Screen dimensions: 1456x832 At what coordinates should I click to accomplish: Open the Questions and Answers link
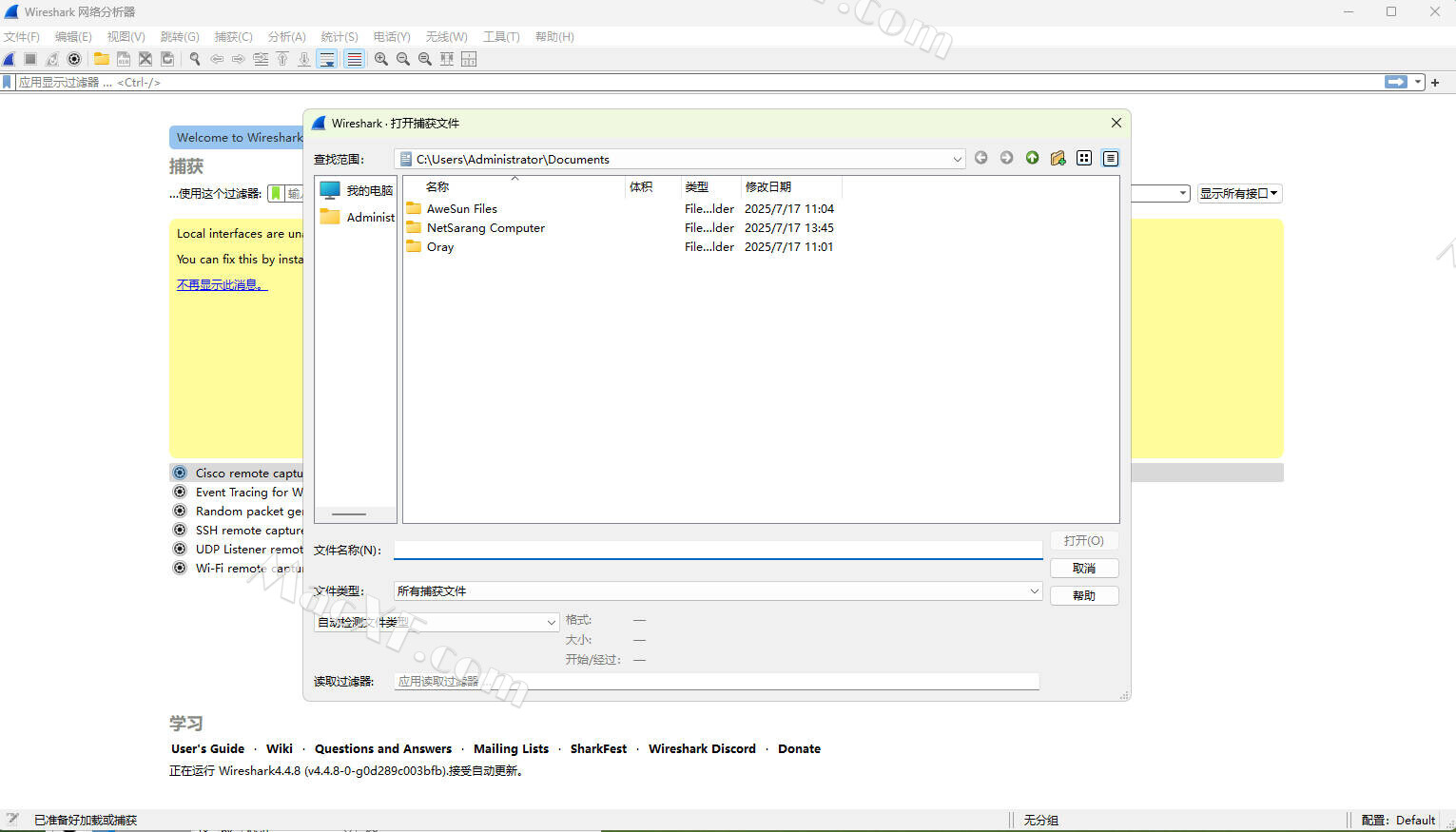point(383,748)
